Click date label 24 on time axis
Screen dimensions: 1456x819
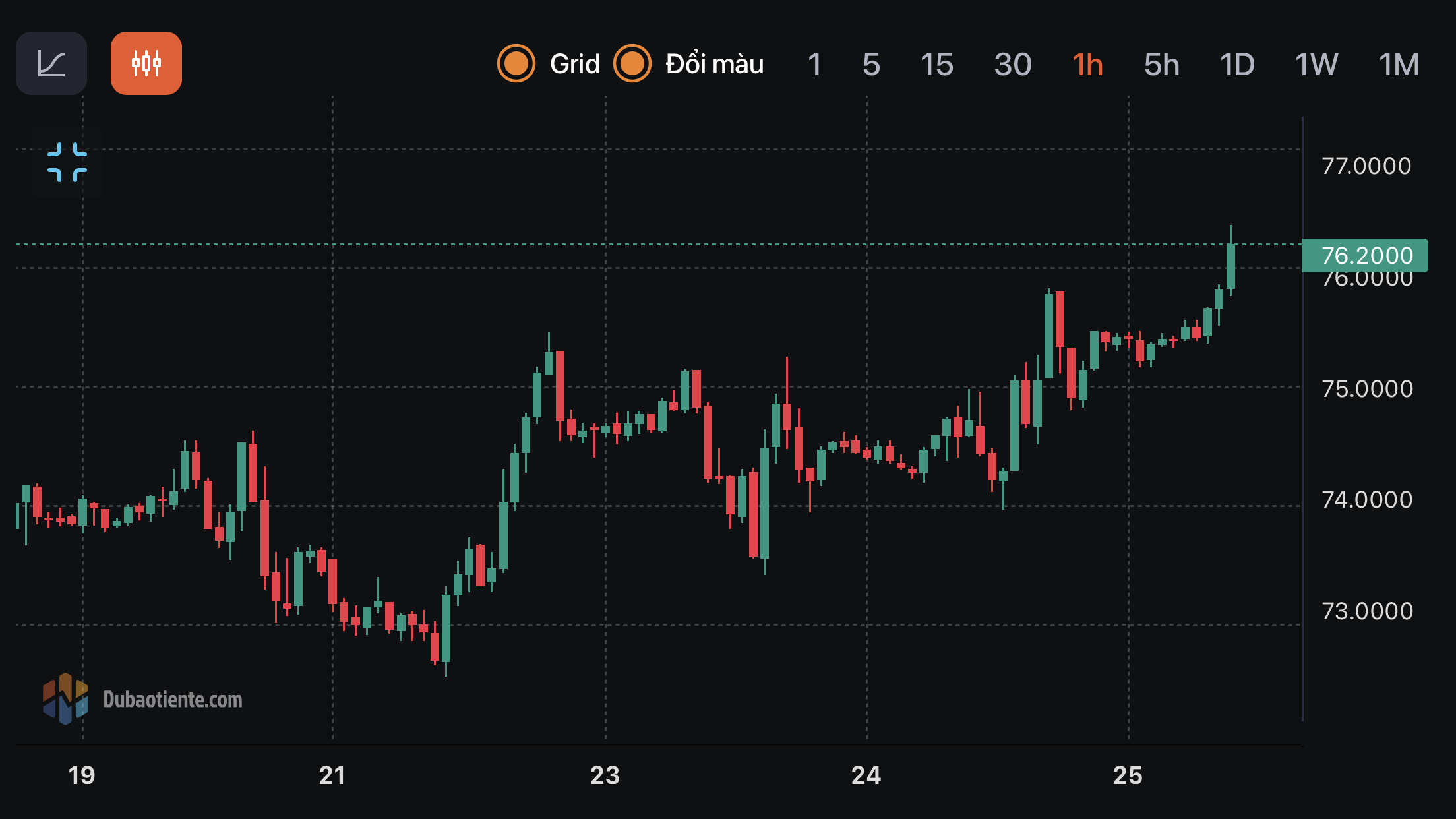866,775
